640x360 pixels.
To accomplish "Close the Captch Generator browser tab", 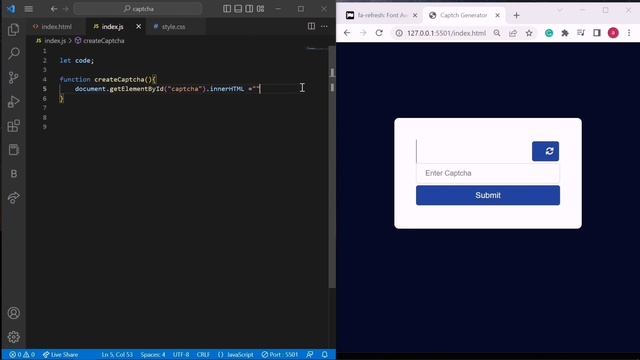I will tap(497, 15).
